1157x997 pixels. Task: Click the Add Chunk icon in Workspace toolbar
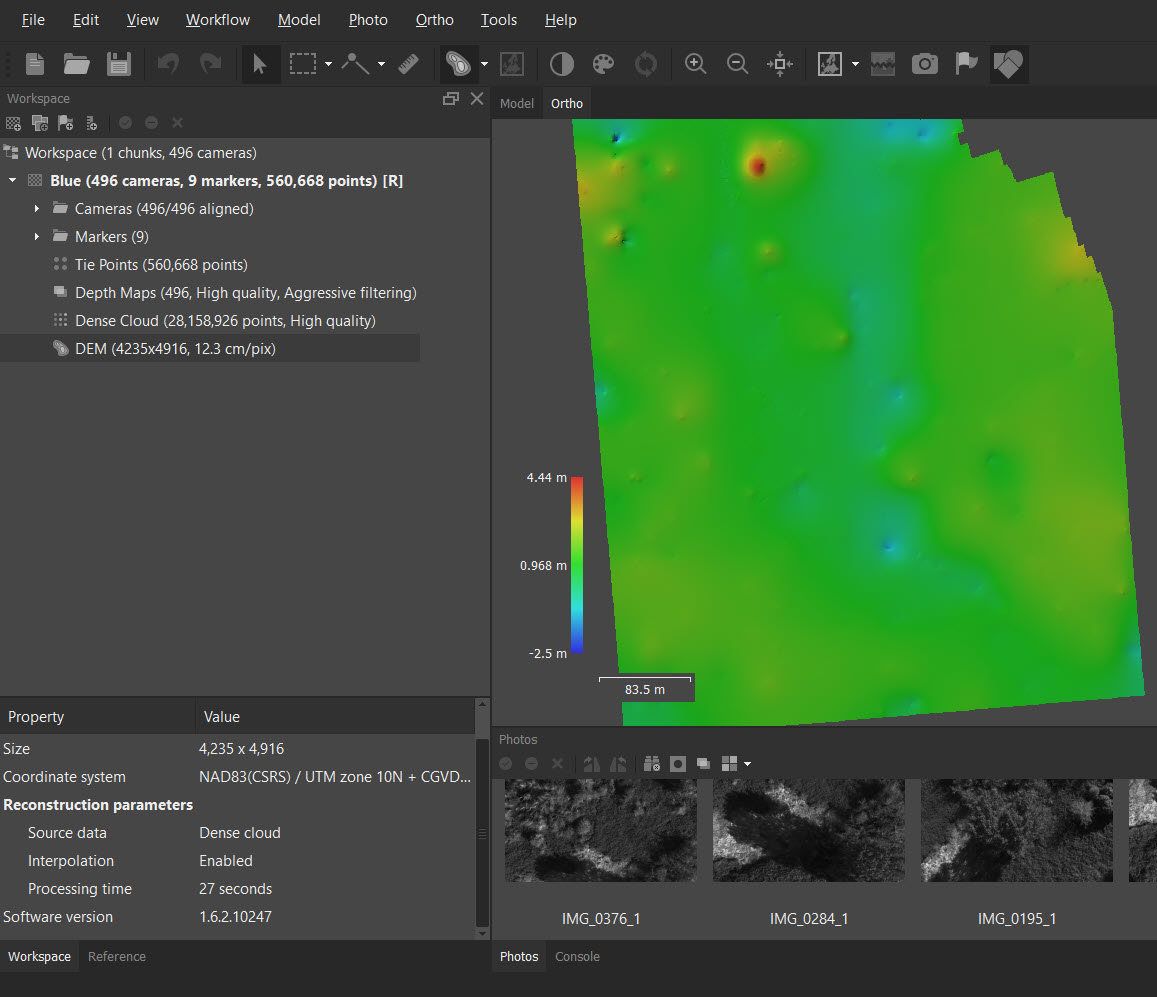coord(13,122)
